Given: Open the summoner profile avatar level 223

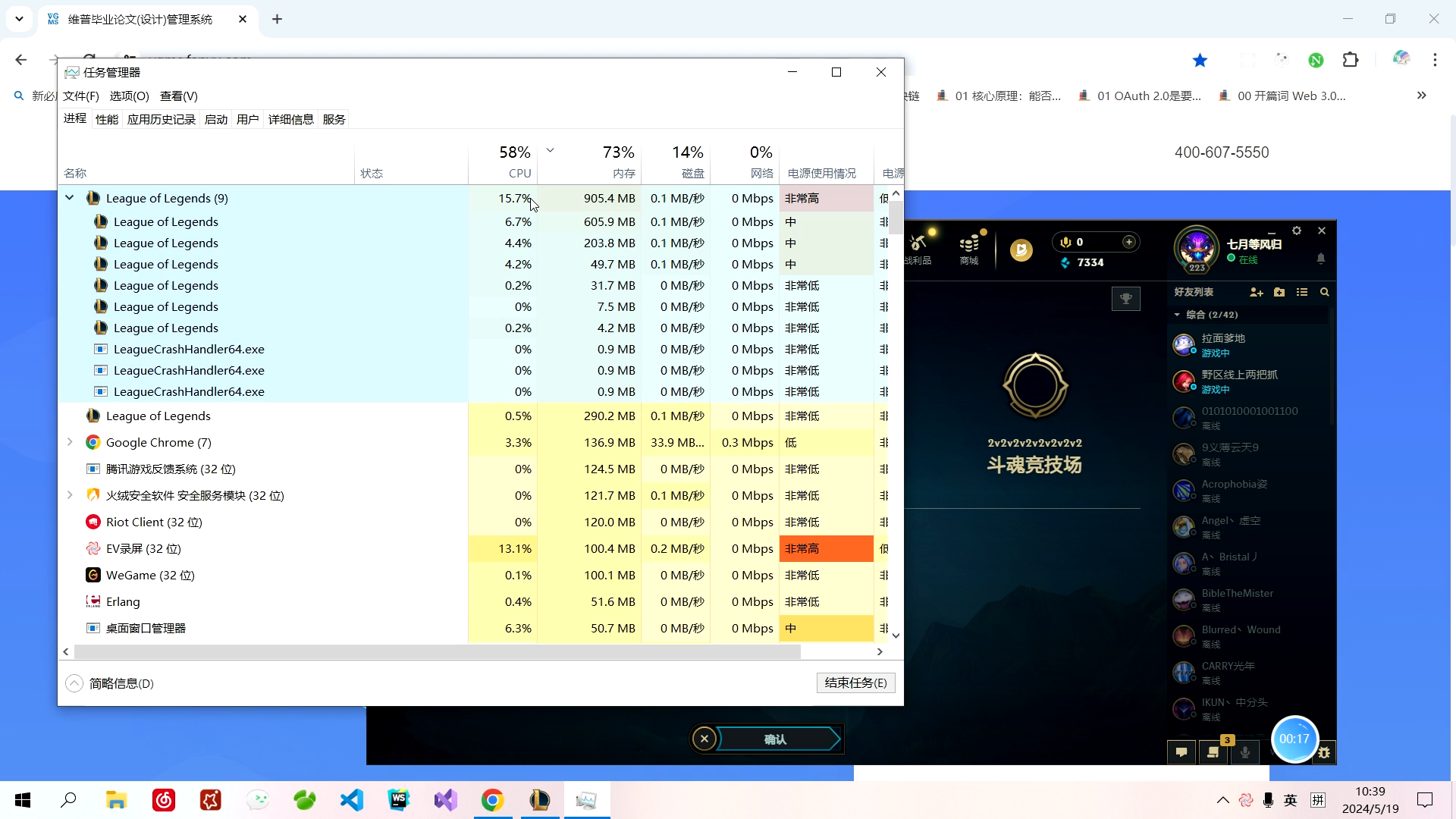Looking at the screenshot, I should point(1196,249).
